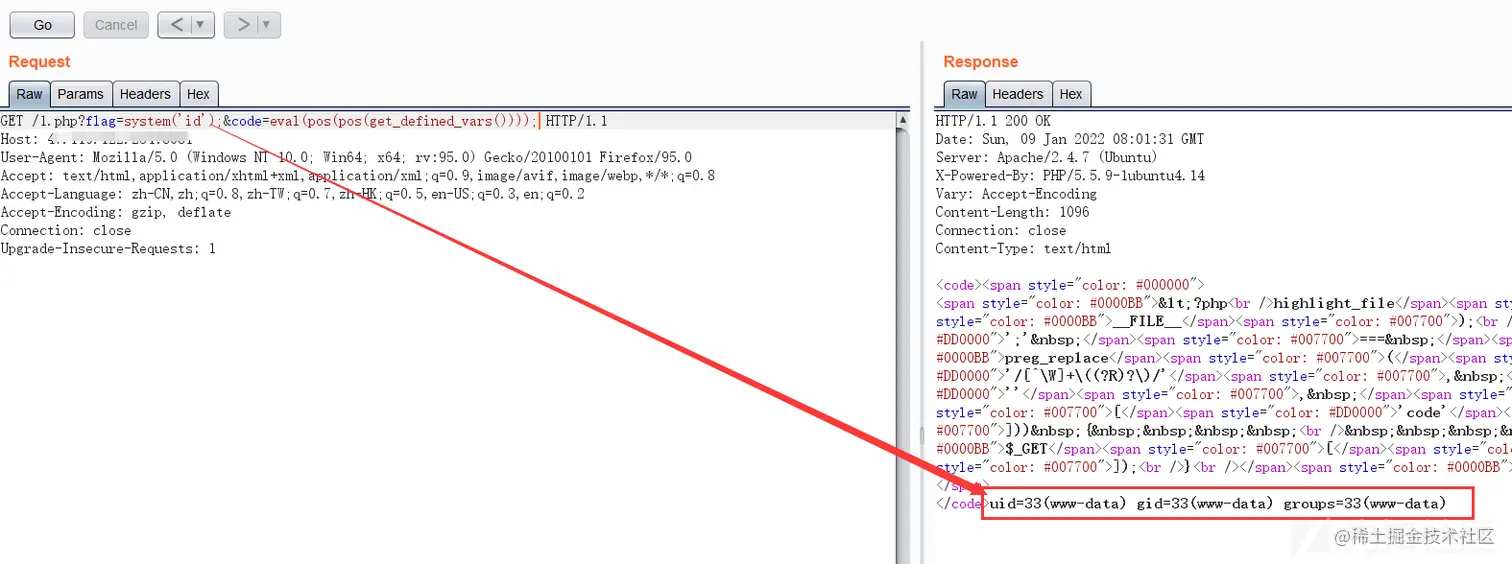Click the Accept-Language header line
This screenshot has height=564, width=1512.
tap(292, 194)
